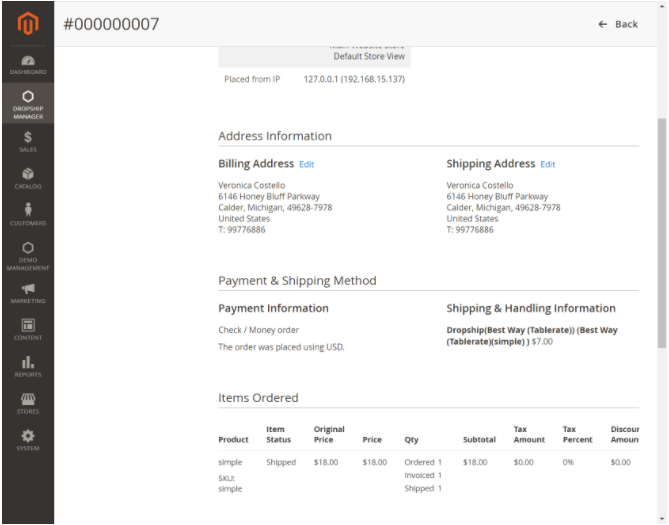Screen dimensions: 669x525
Task: Click the Dropship Best Way Tablerate text
Action: click(532, 336)
